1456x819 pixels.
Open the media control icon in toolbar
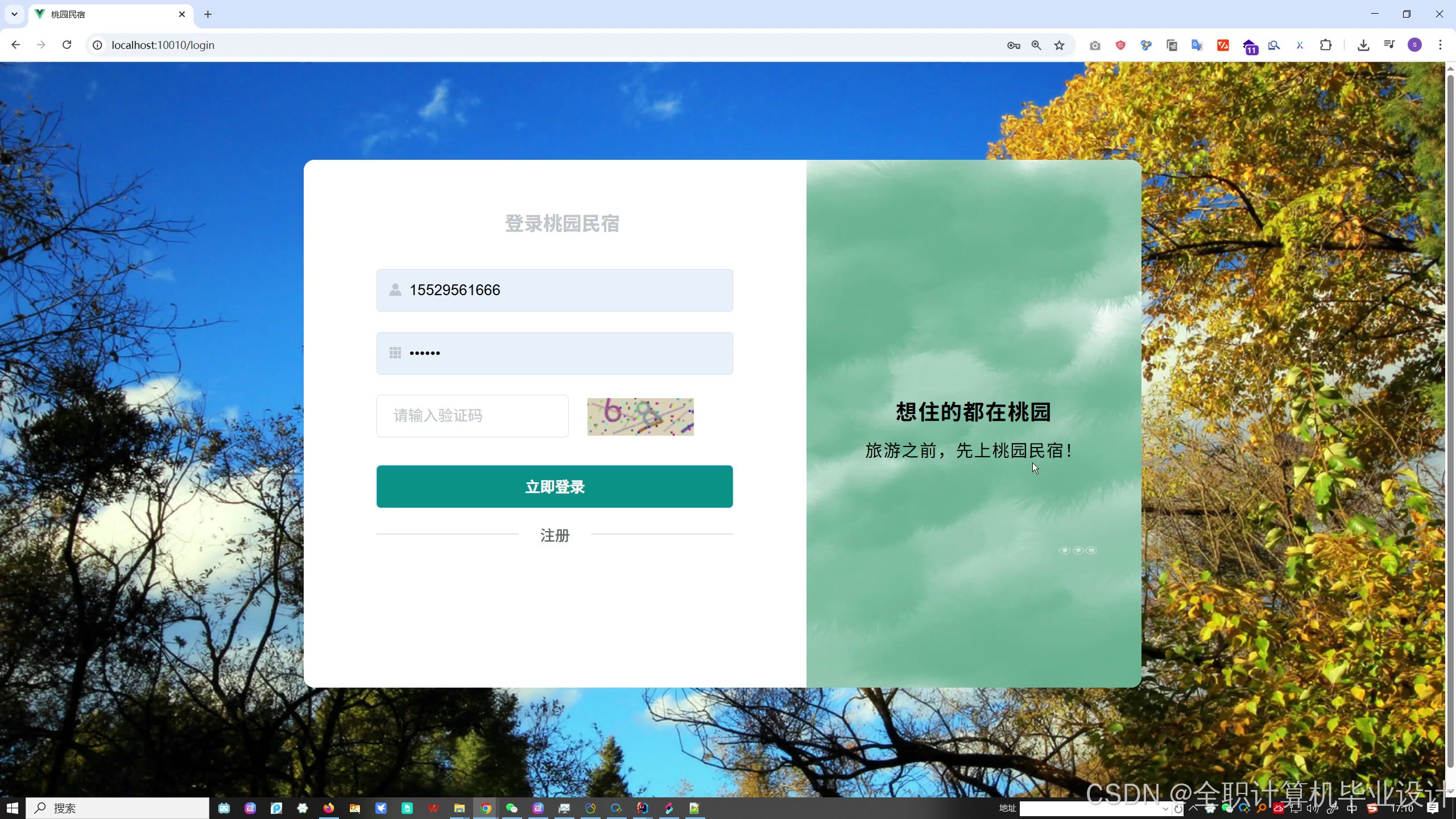click(1389, 45)
